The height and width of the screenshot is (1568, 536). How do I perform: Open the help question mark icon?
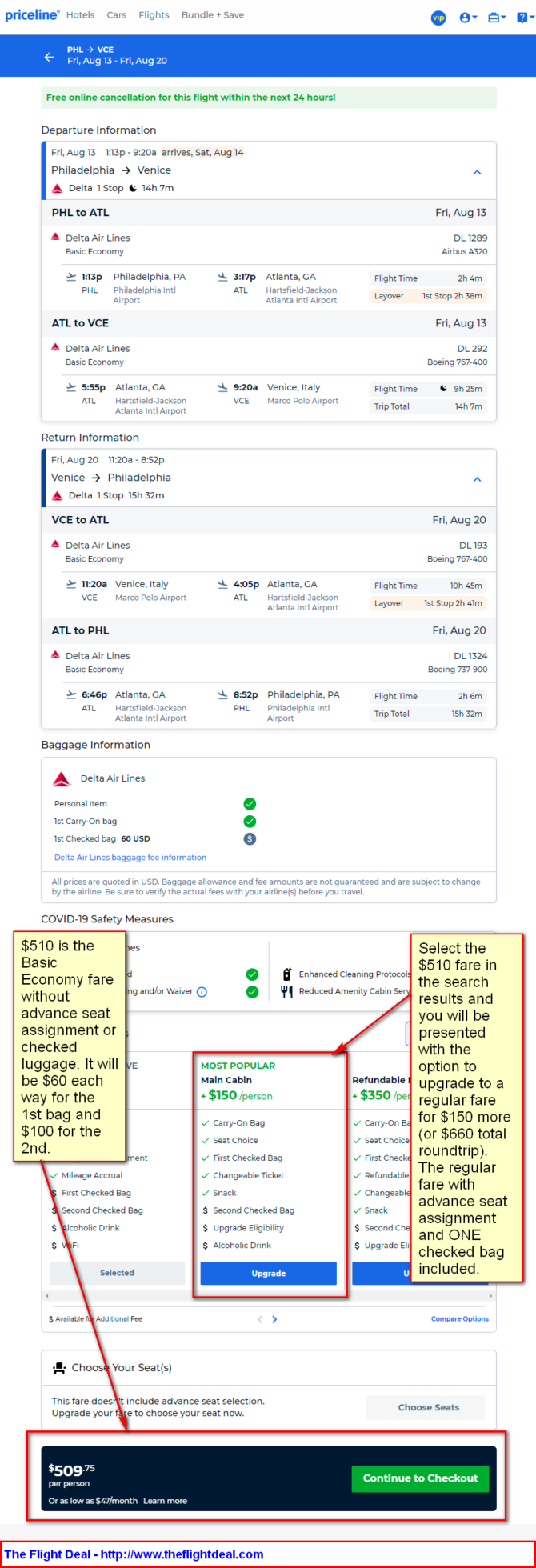point(526,18)
